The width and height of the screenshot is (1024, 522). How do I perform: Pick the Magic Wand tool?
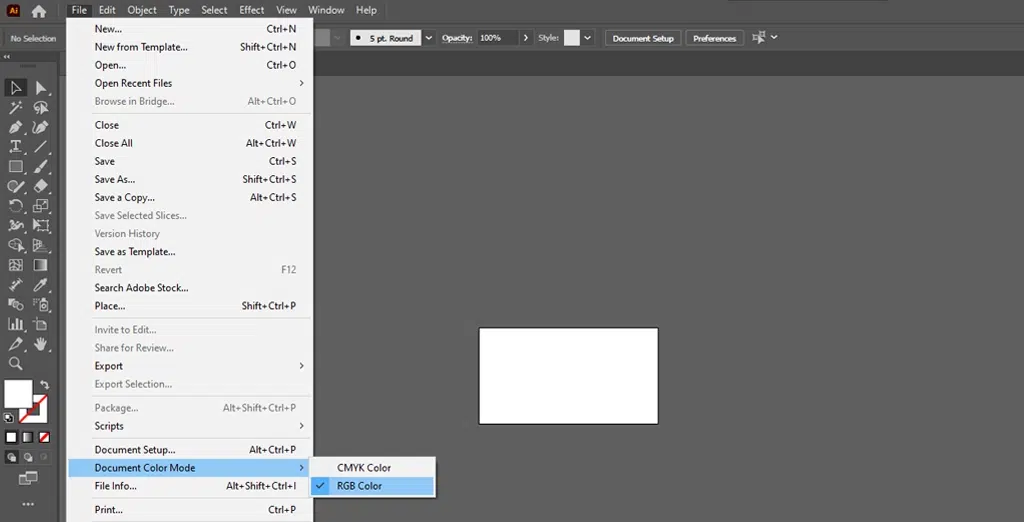coord(16,108)
